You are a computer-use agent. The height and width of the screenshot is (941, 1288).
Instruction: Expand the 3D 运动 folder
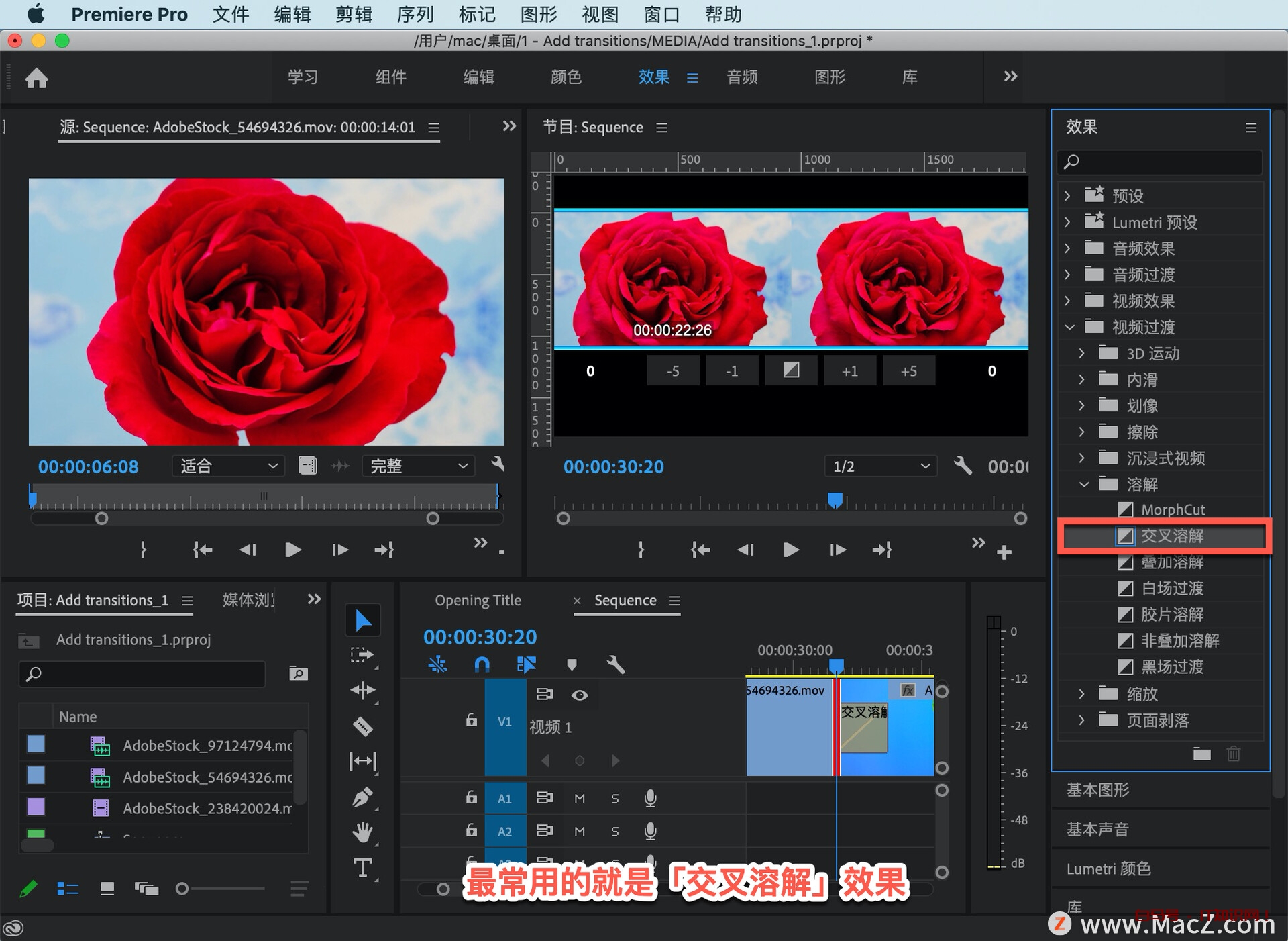tap(1081, 353)
